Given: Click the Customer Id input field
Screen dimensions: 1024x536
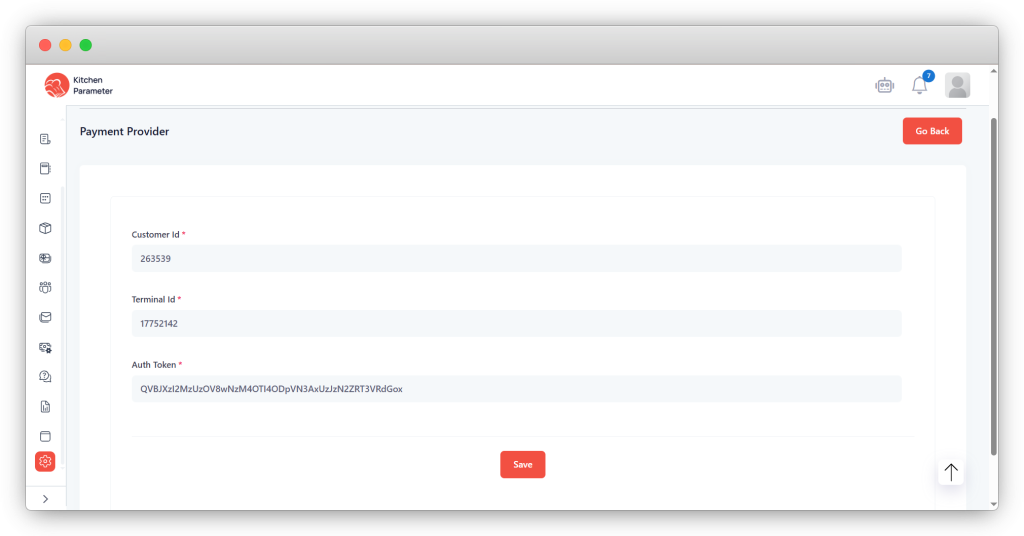Looking at the screenshot, I should point(516,259).
